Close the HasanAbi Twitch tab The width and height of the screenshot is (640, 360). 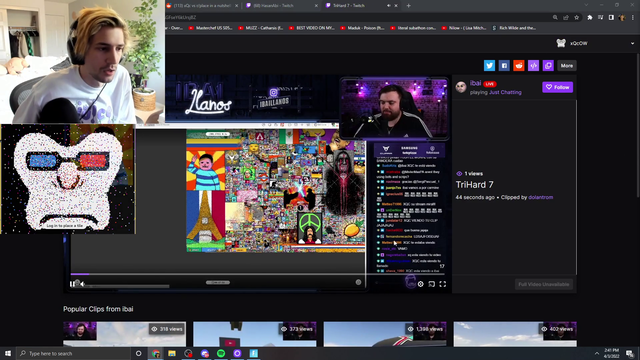(316, 6)
